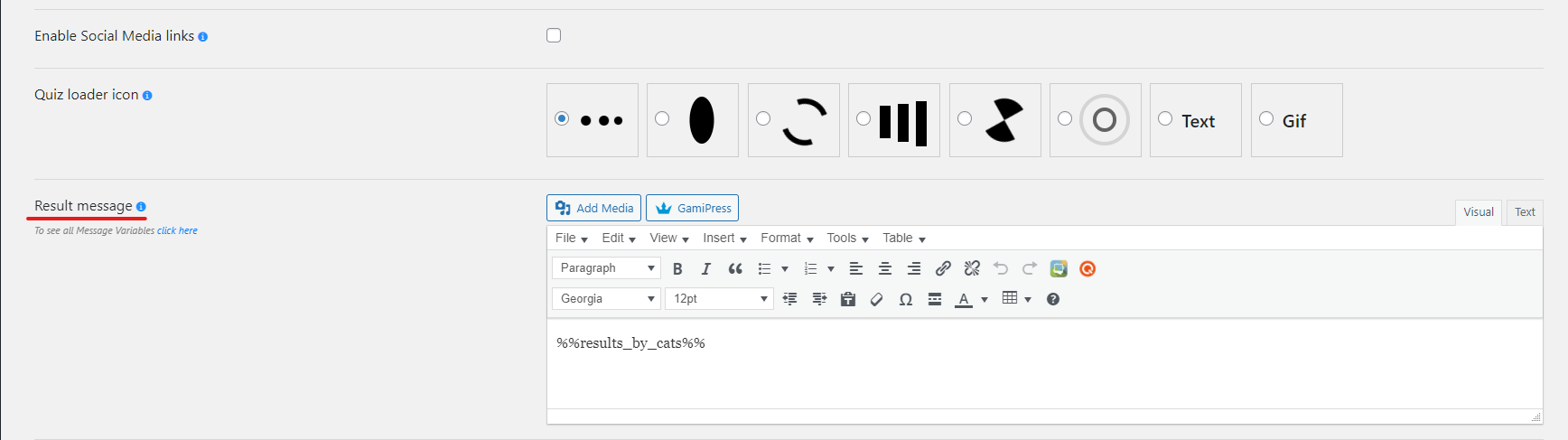
Task: Toggle italic formatting in editor
Action: (x=706, y=268)
